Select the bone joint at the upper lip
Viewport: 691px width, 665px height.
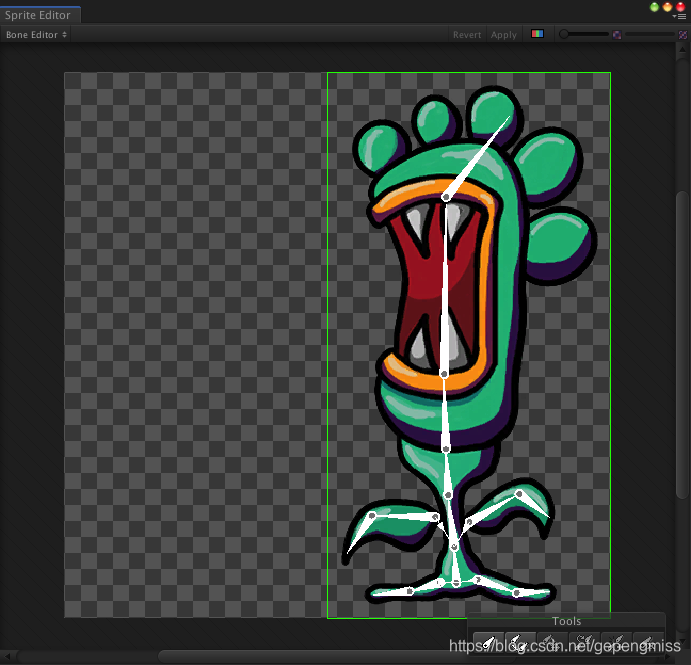pos(446,197)
